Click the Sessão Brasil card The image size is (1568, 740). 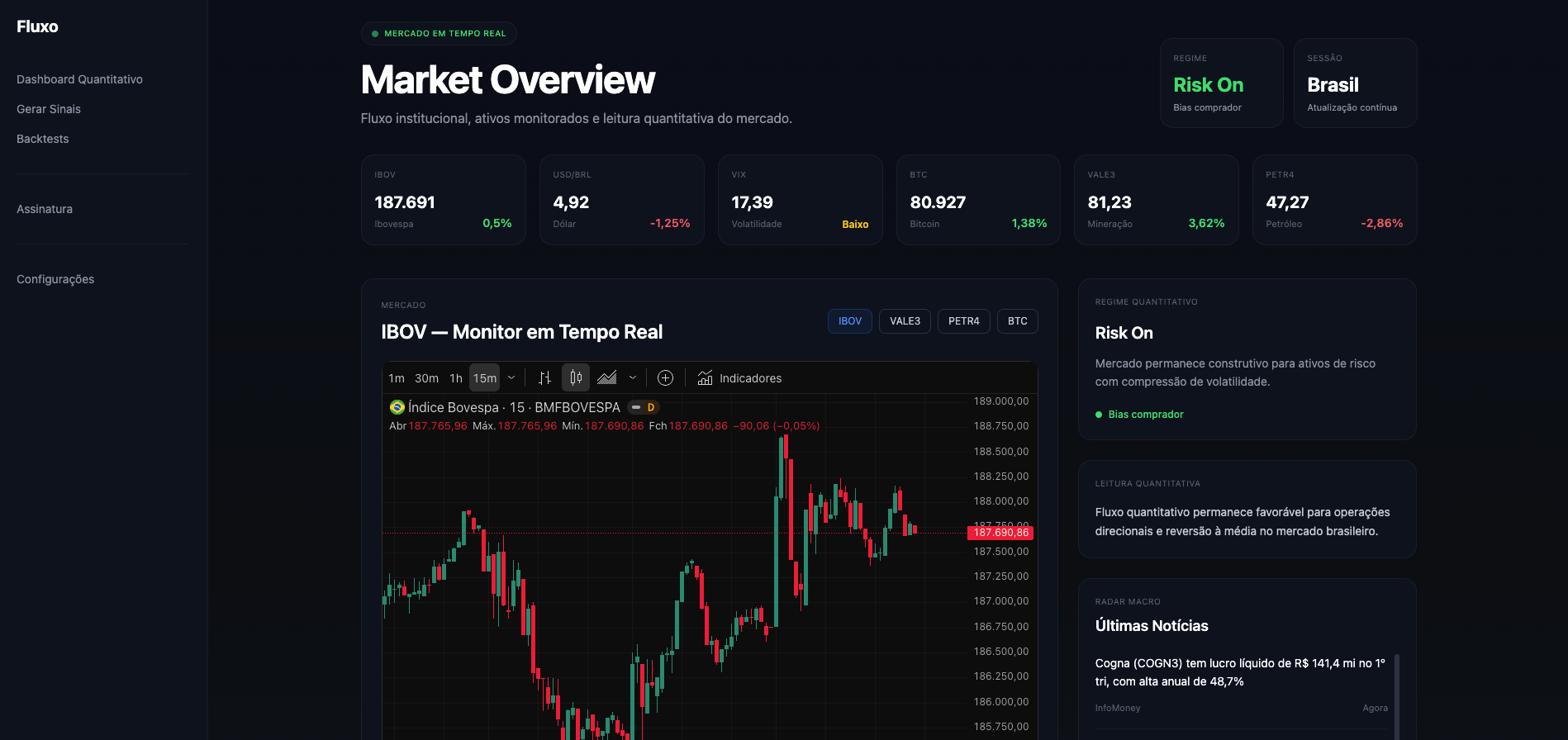[x=1356, y=83]
